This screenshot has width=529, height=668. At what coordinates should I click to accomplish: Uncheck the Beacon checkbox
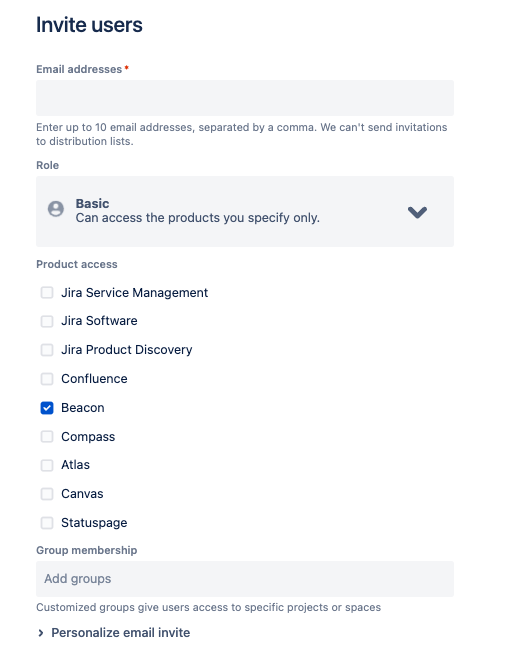[x=47, y=408]
